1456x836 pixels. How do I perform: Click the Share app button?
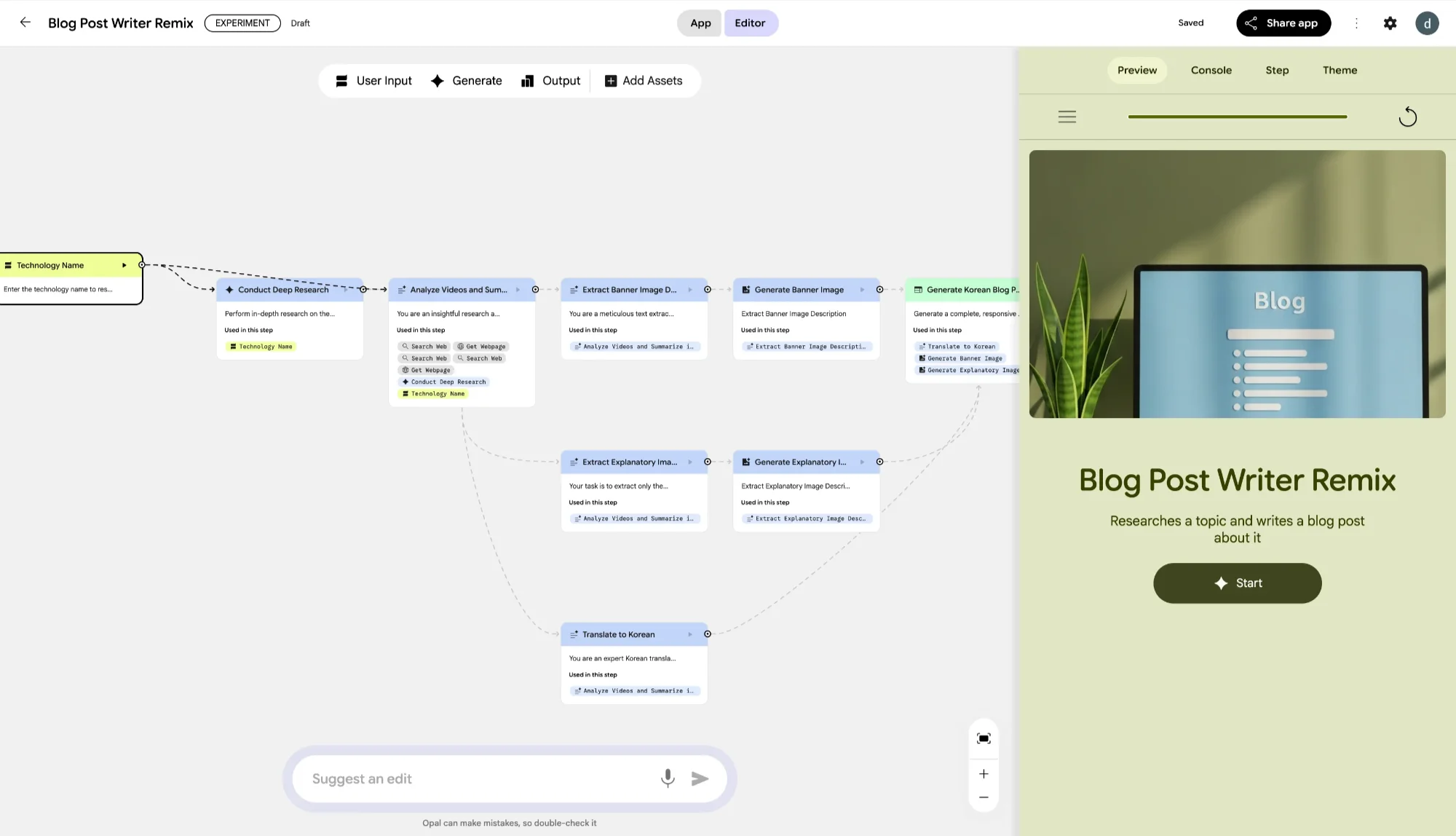point(1283,23)
